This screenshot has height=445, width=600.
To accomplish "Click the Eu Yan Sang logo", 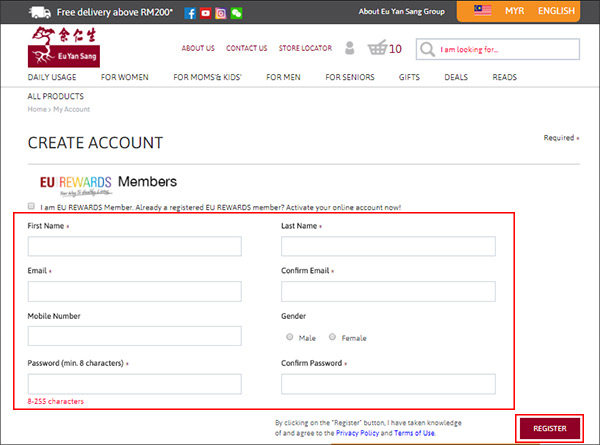I will coord(64,47).
